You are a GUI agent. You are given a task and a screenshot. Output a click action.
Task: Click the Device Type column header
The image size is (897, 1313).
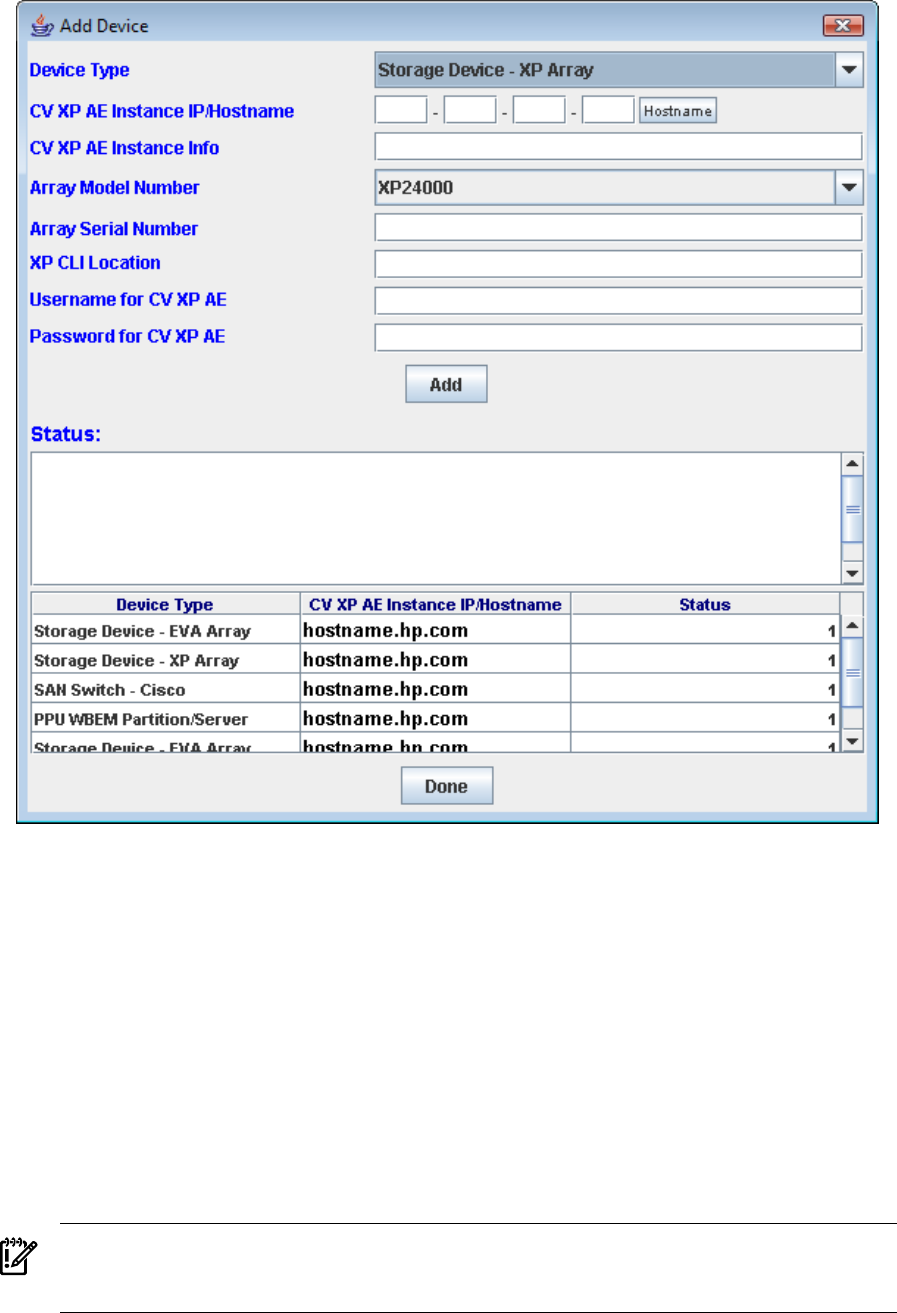click(x=165, y=604)
